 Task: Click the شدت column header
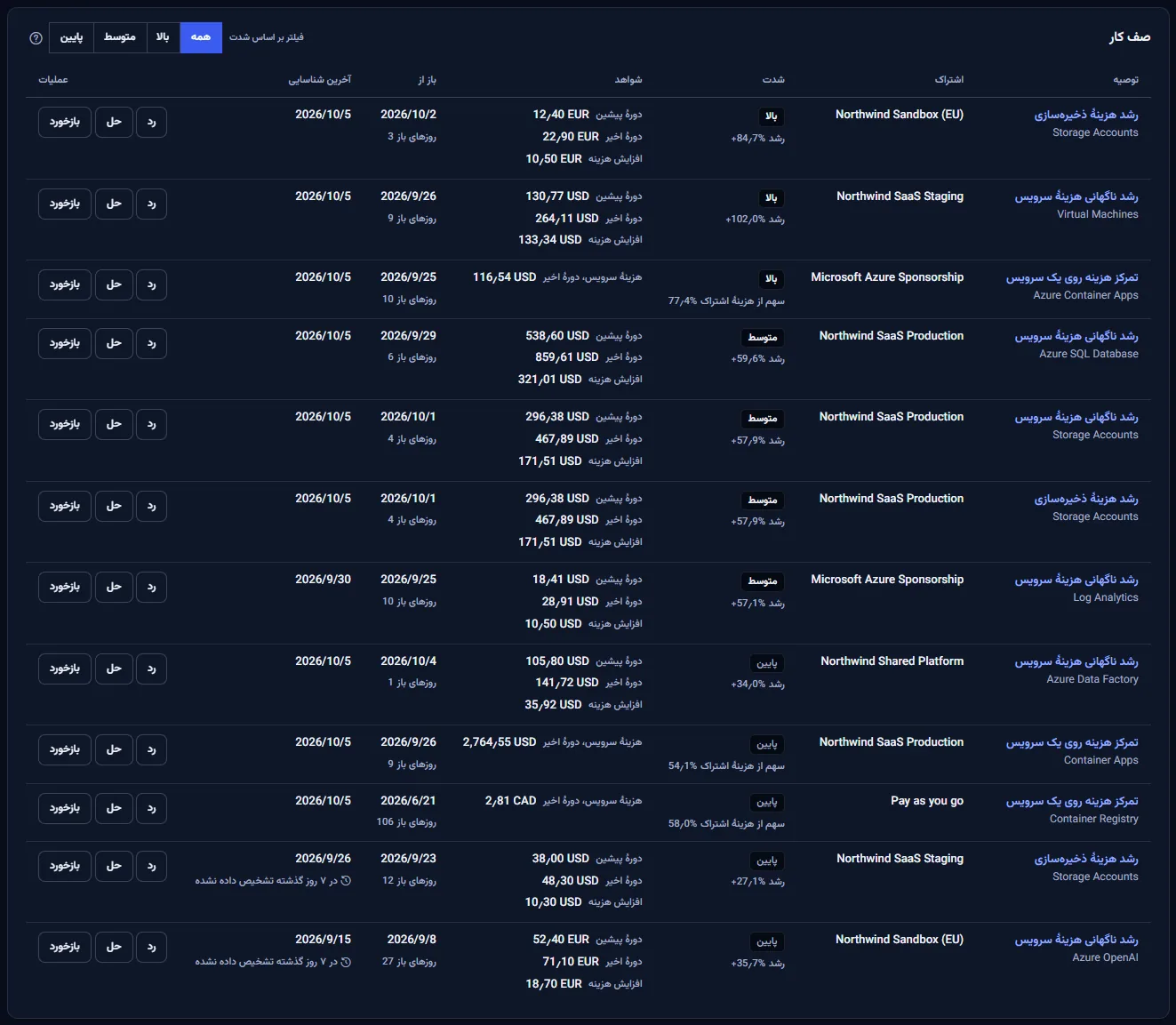point(773,80)
